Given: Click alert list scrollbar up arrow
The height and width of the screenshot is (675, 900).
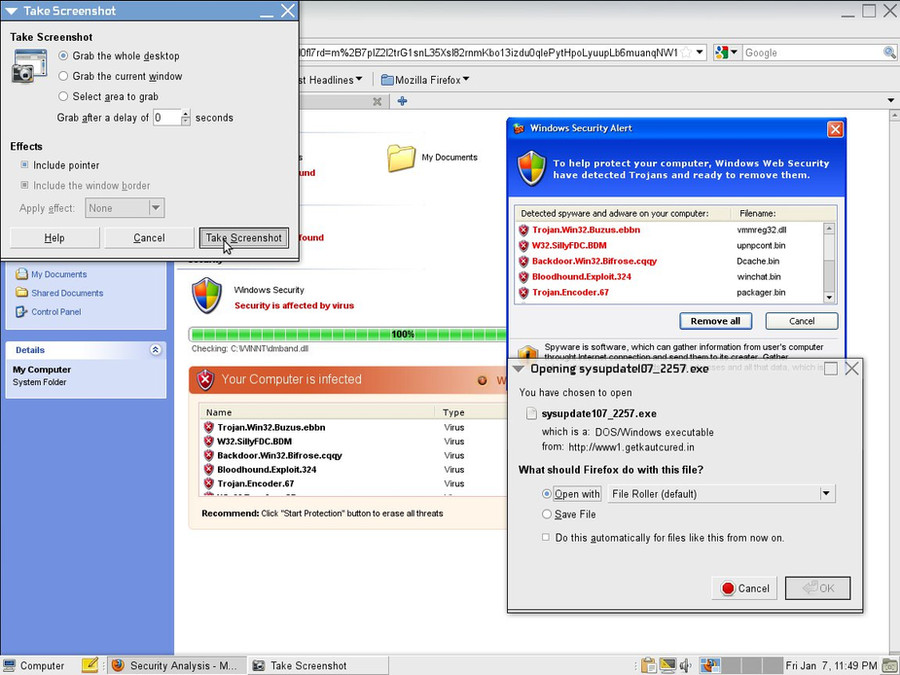Looking at the screenshot, I should tap(829, 228).
